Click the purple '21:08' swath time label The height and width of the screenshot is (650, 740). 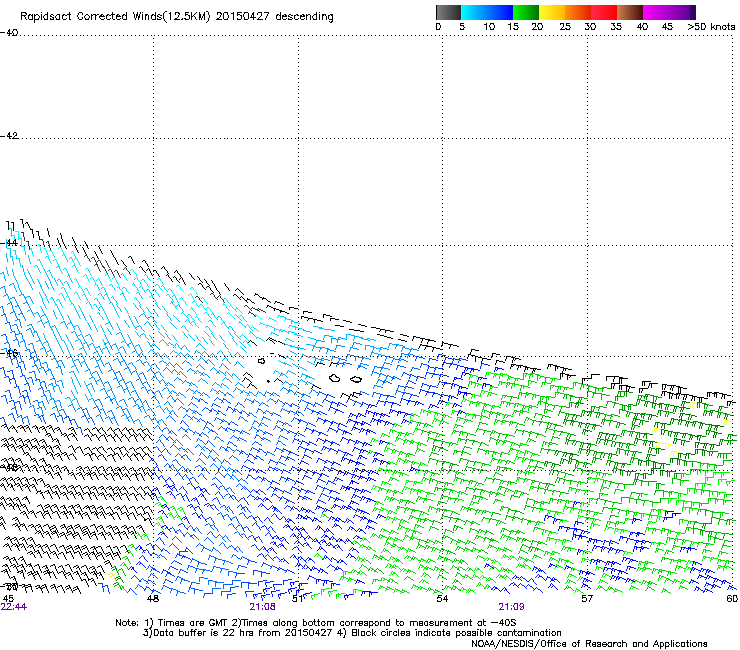pos(262,607)
